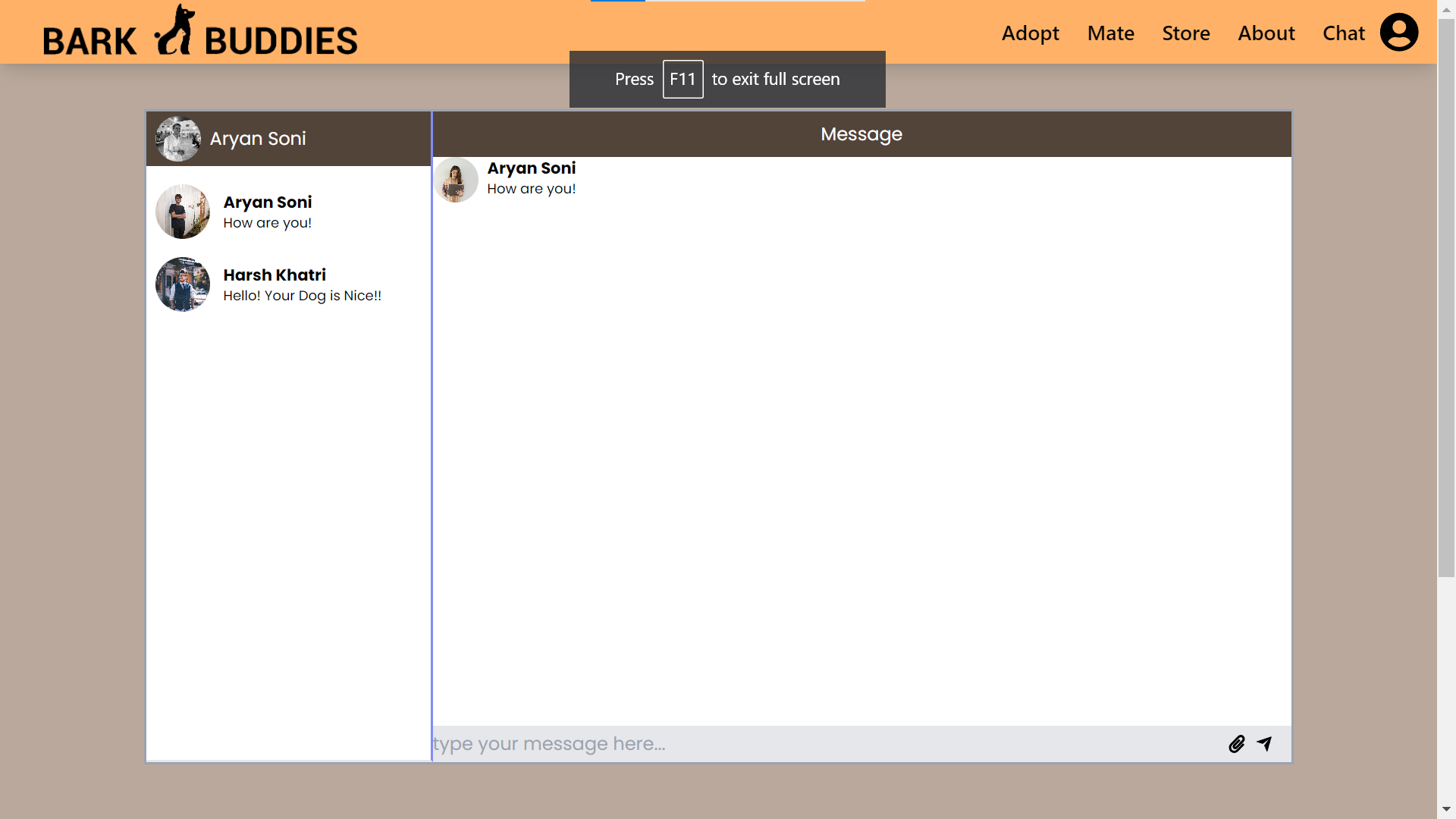The height and width of the screenshot is (819, 1456).
Task: Click Aryan Soni's header profile picture
Action: 178,139
